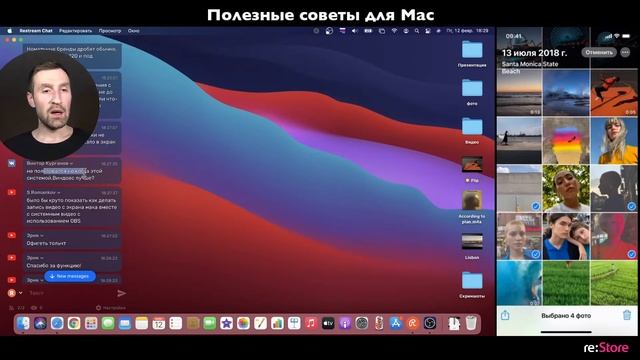This screenshot has height=360, width=640.
Task: Open the Редактировать menu
Action: point(76,31)
